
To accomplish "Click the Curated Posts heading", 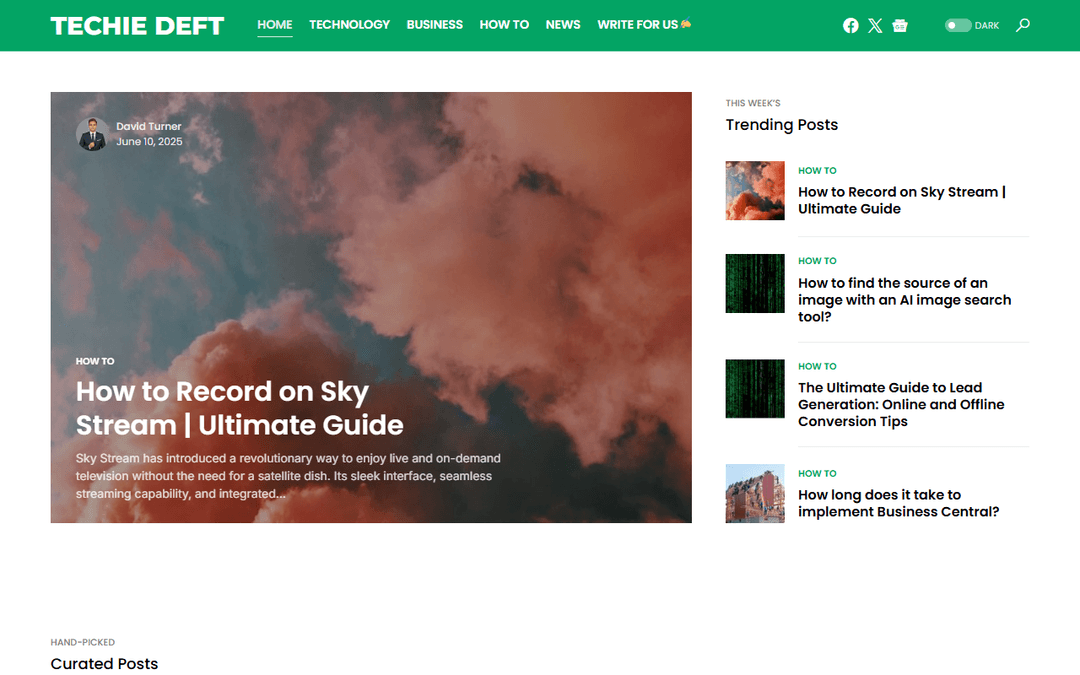I will point(104,663).
